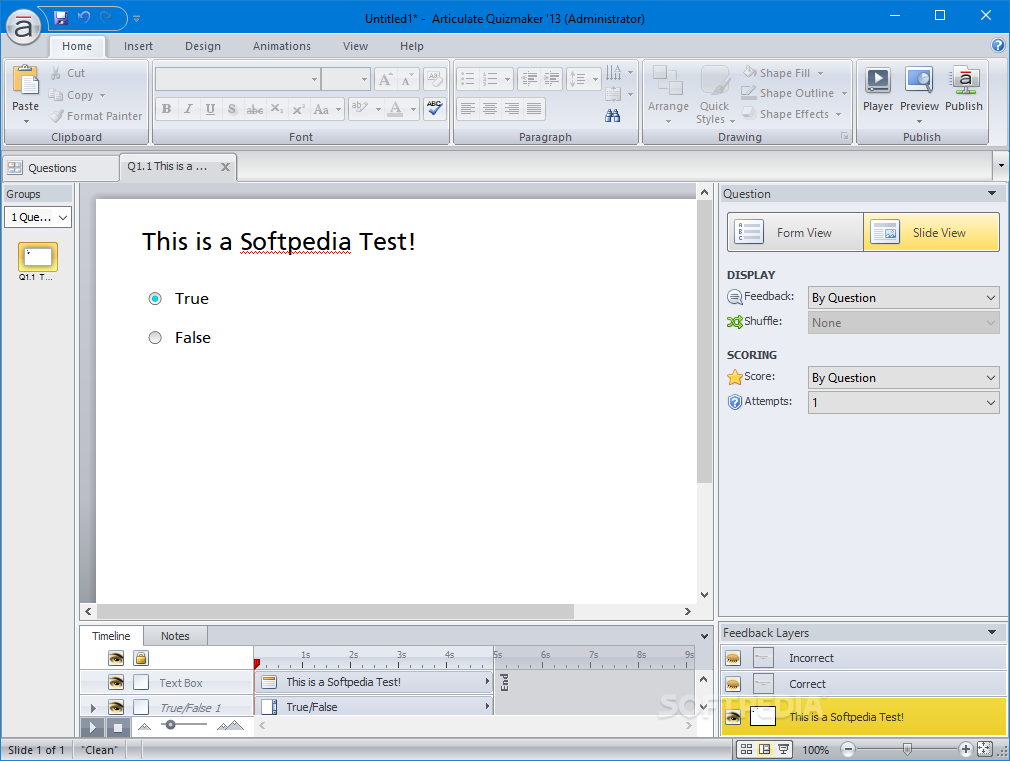Run the spell check
The image size is (1010, 761).
click(x=435, y=108)
